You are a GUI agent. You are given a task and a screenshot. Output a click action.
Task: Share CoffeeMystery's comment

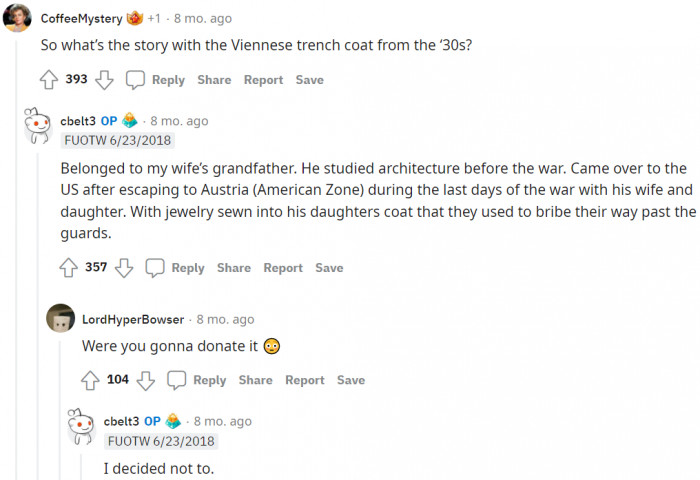coord(214,80)
